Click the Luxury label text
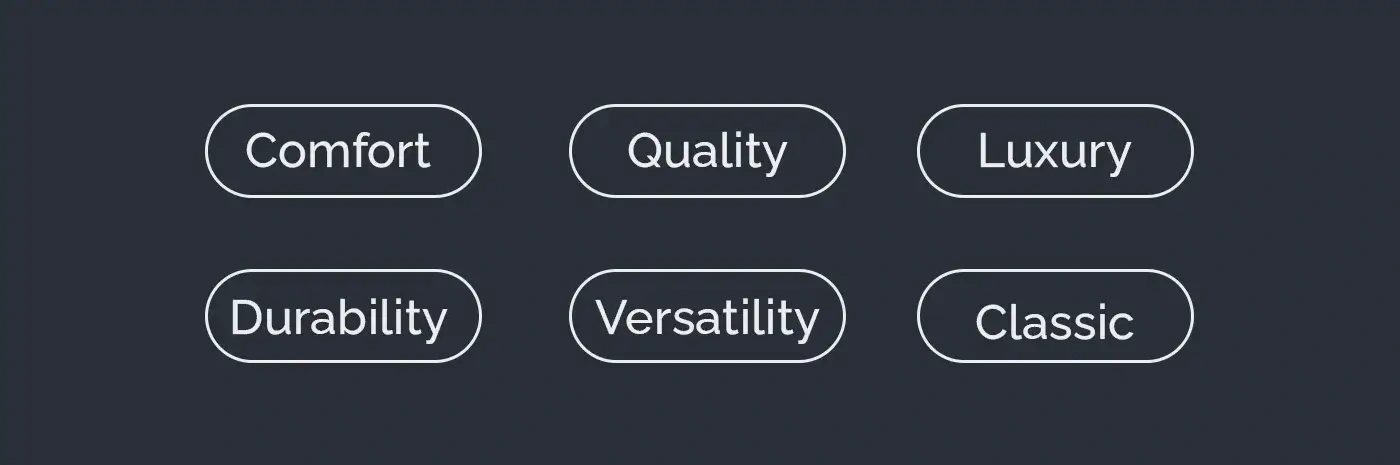This screenshot has width=1400, height=465. 1054,151
